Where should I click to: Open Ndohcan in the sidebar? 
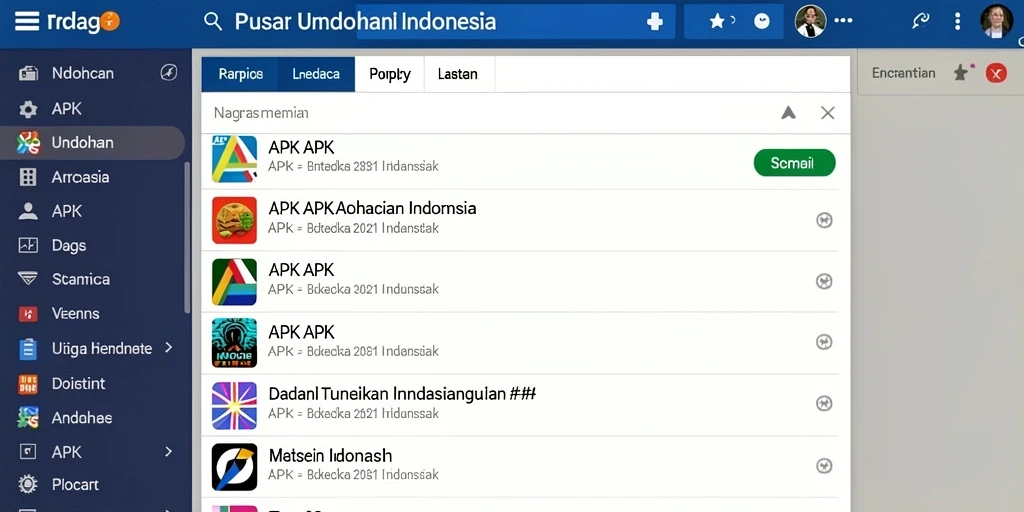click(x=82, y=73)
